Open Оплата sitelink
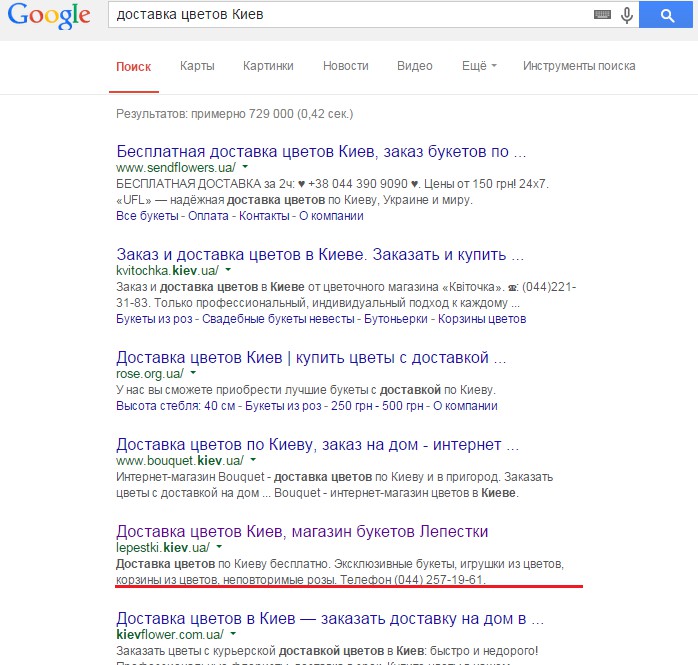The height and width of the screenshot is (665, 698). [208, 216]
